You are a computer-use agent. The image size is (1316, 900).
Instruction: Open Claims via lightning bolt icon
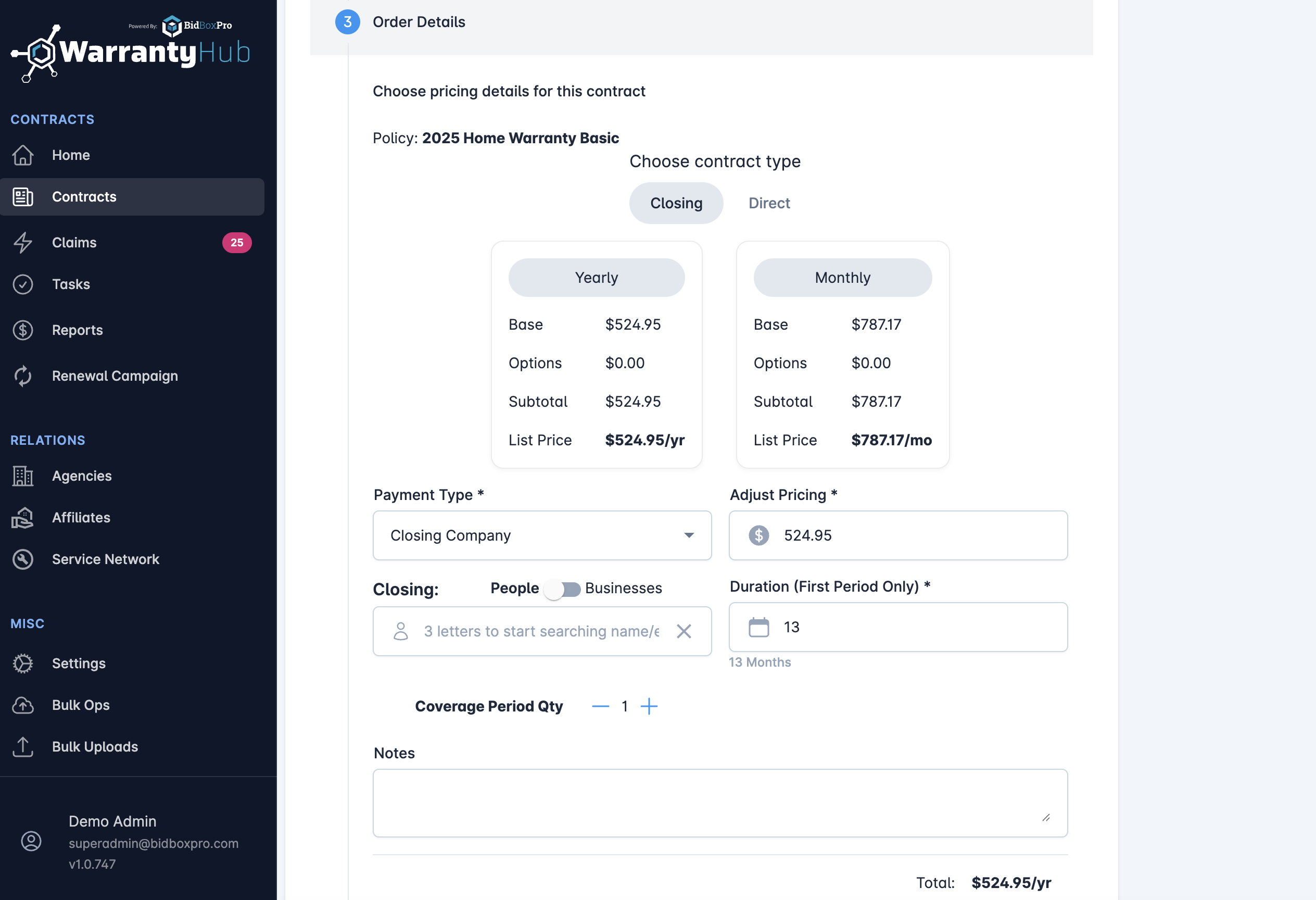click(23, 242)
